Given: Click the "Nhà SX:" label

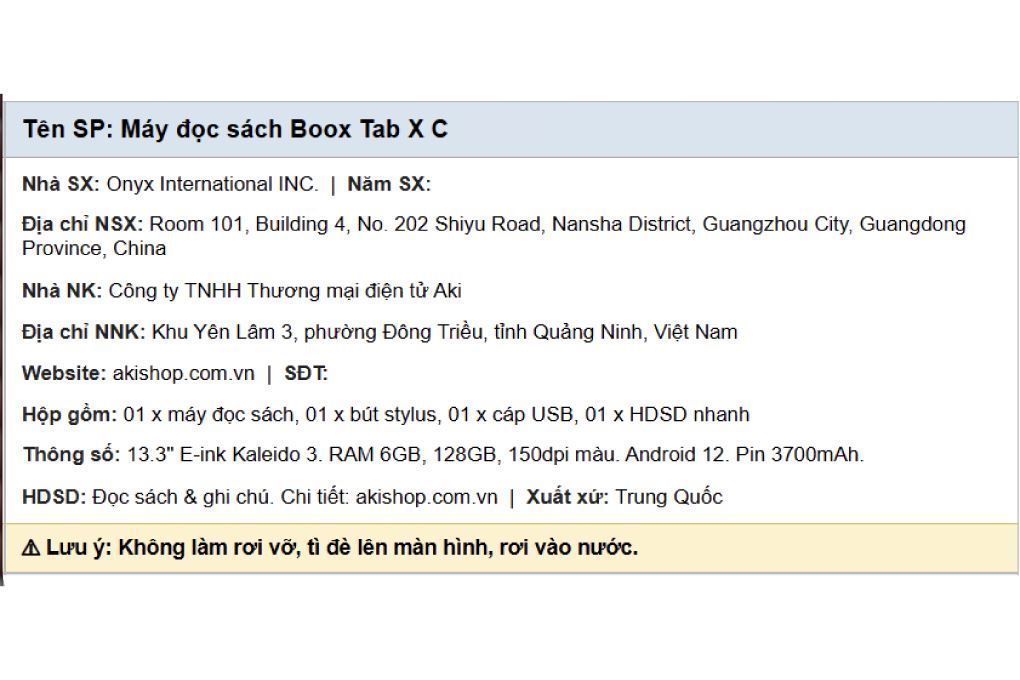Looking at the screenshot, I should 61,184.
